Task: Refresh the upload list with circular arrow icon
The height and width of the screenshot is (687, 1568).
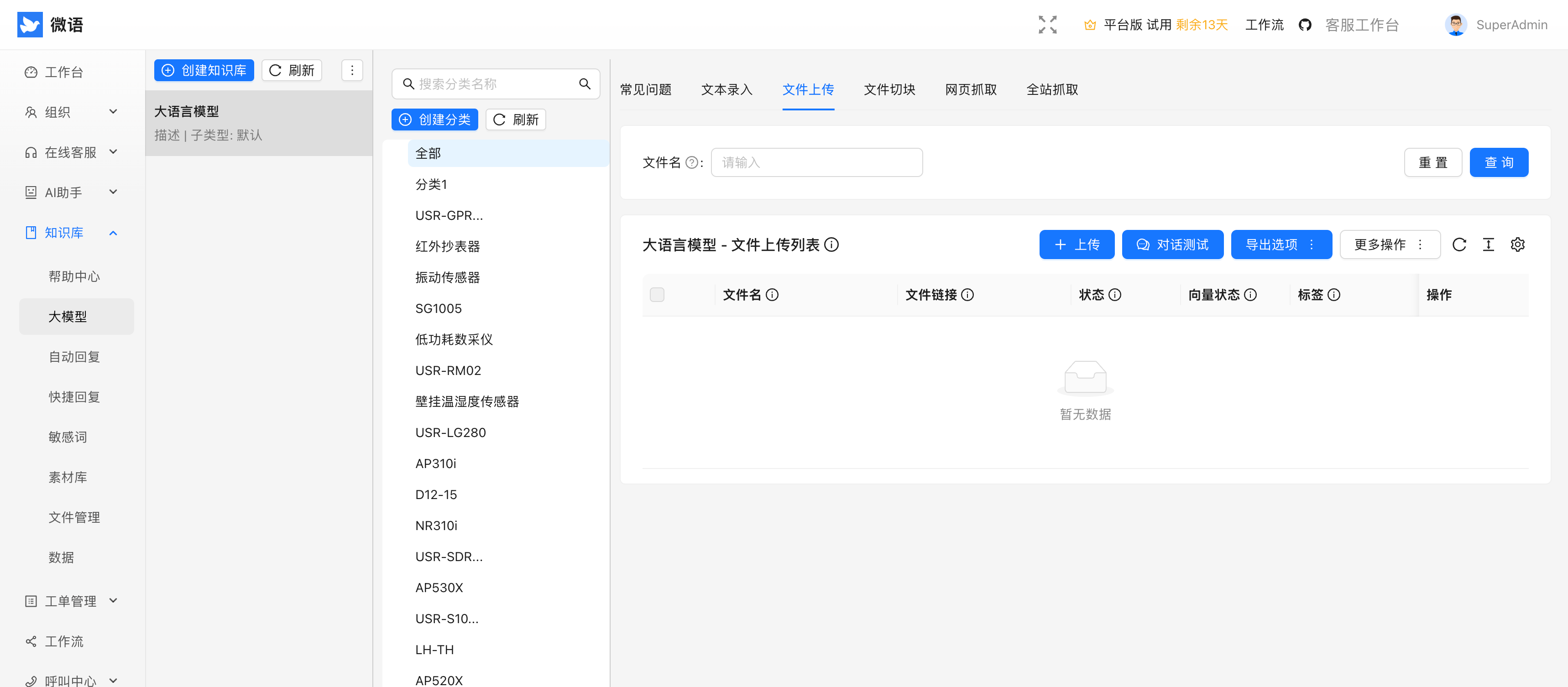Action: (1459, 244)
